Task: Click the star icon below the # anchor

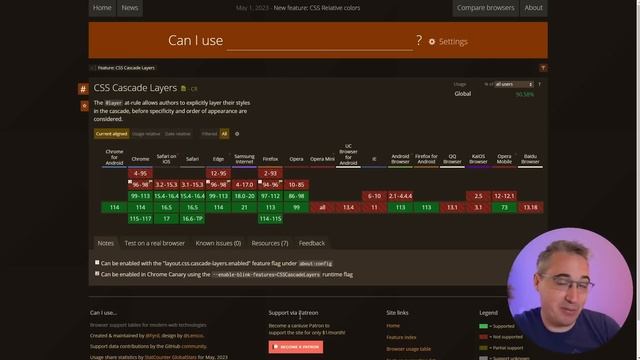Action: (x=84, y=106)
